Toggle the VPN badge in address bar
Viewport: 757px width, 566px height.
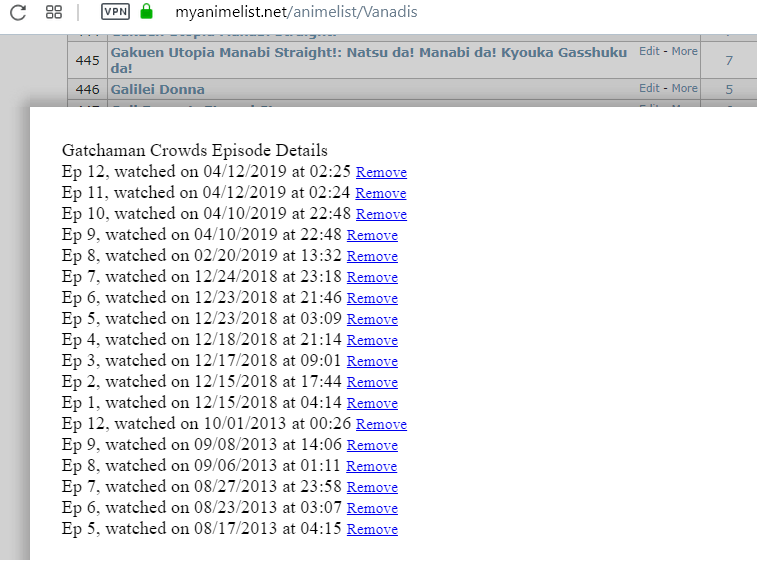(115, 12)
